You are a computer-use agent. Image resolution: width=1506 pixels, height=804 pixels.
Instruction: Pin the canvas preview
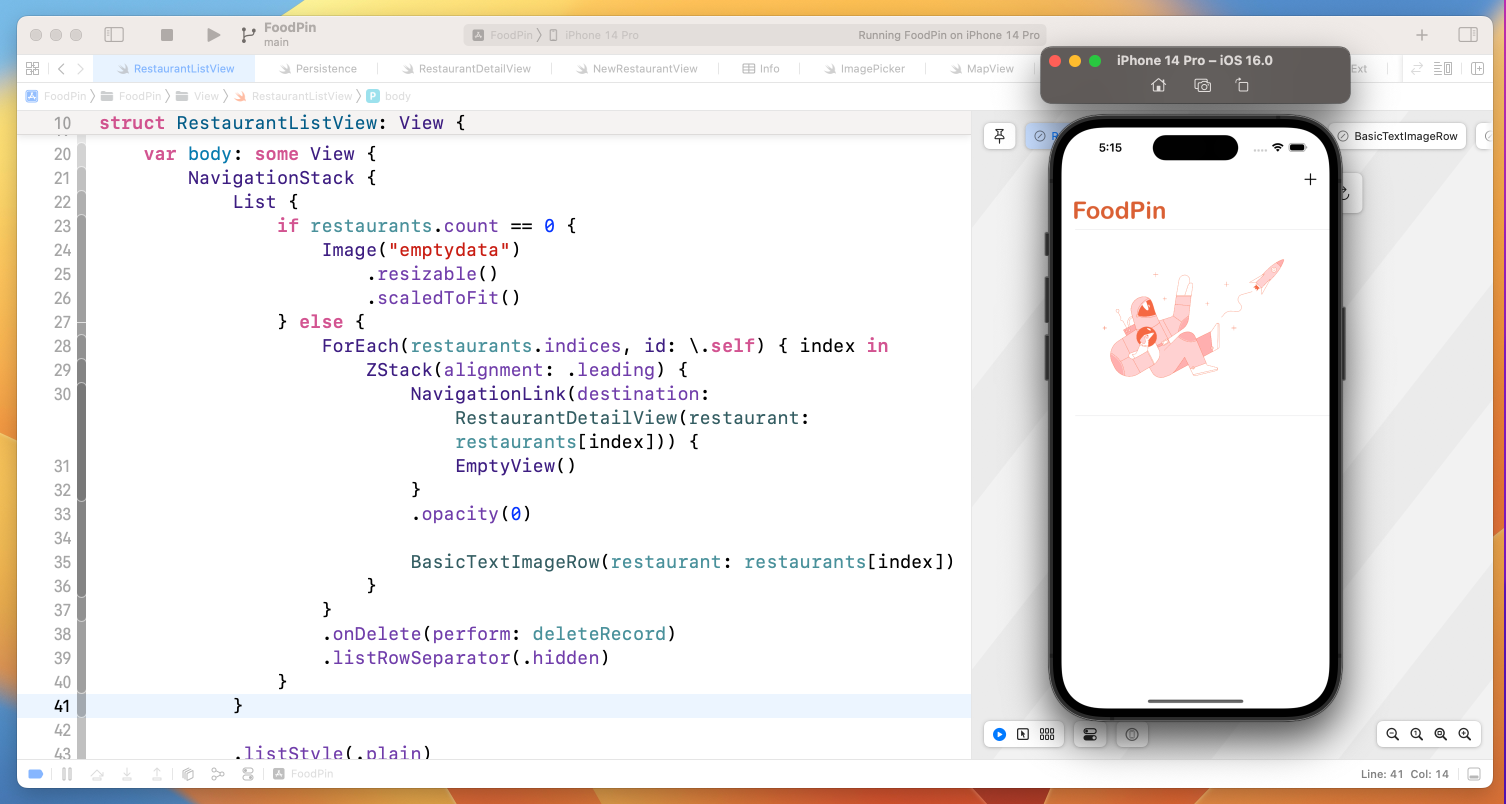click(999, 136)
